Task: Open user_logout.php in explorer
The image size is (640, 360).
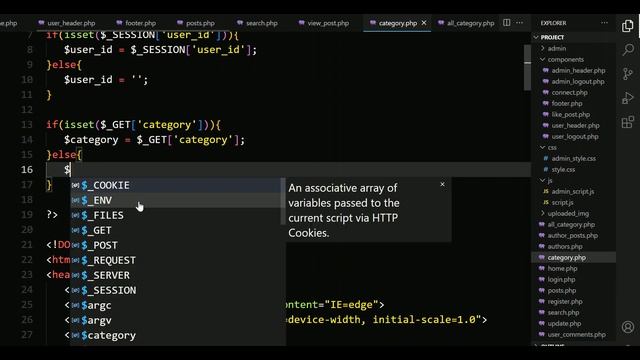Action: [x=575, y=136]
